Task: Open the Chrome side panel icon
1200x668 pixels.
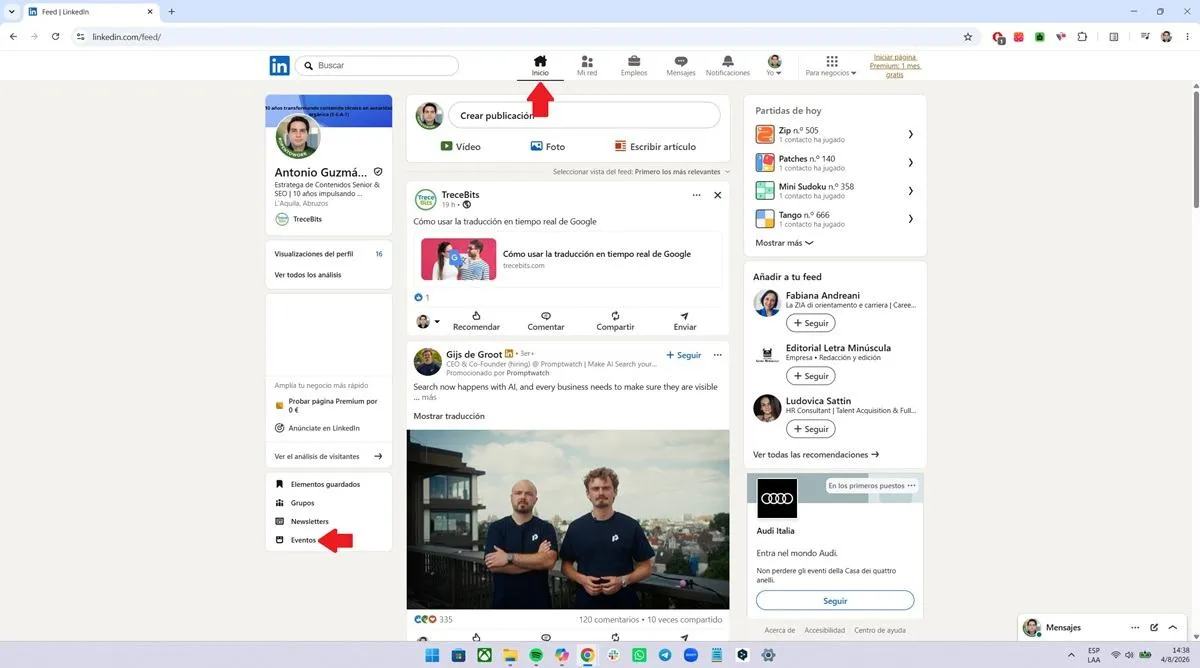Action: [x=1114, y=37]
